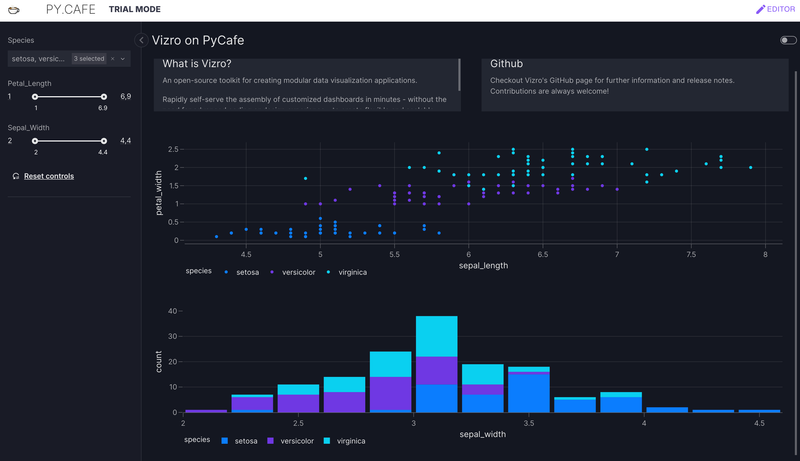
Task: Click Sepal_Width lower value field showing 2
Action: [12, 141]
